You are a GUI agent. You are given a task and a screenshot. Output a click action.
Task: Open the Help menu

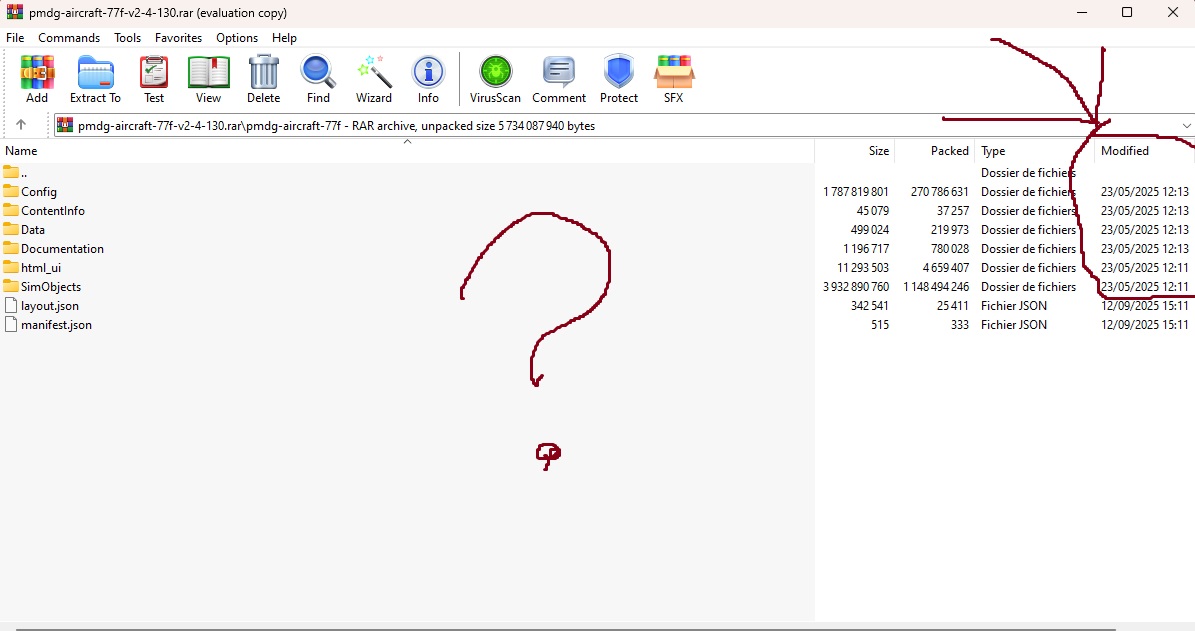[284, 37]
